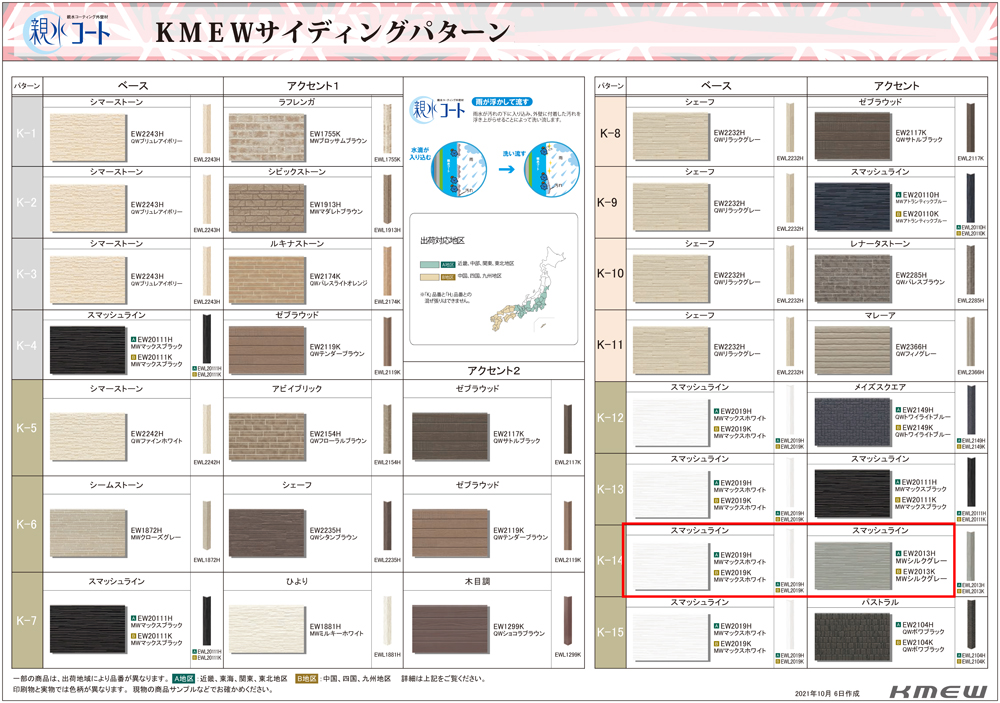Click the K-15 pattern label
The height and width of the screenshot is (703, 1000).
pyautogui.click(x=610, y=632)
